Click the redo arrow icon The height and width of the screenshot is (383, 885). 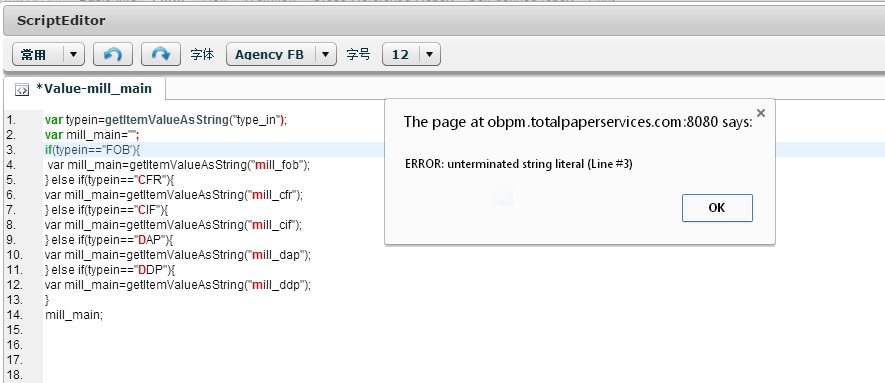tap(161, 54)
